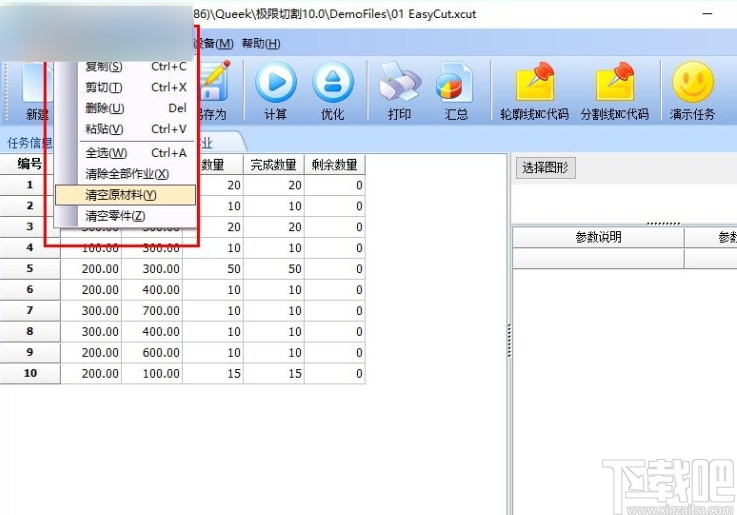This screenshot has width=737, height=515.
Task: Click the 另存为 (Save As) floppy-disk icon
Action: [x=215, y=81]
